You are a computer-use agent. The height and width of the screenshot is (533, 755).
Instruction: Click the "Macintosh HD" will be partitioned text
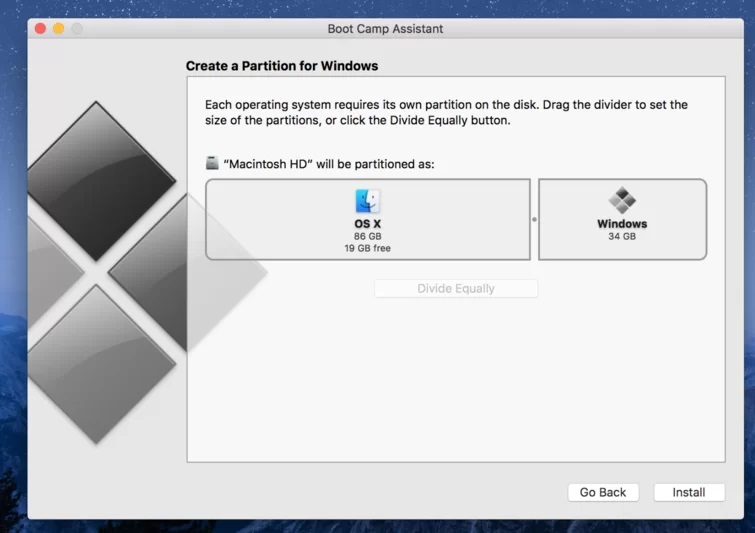pyautogui.click(x=329, y=164)
